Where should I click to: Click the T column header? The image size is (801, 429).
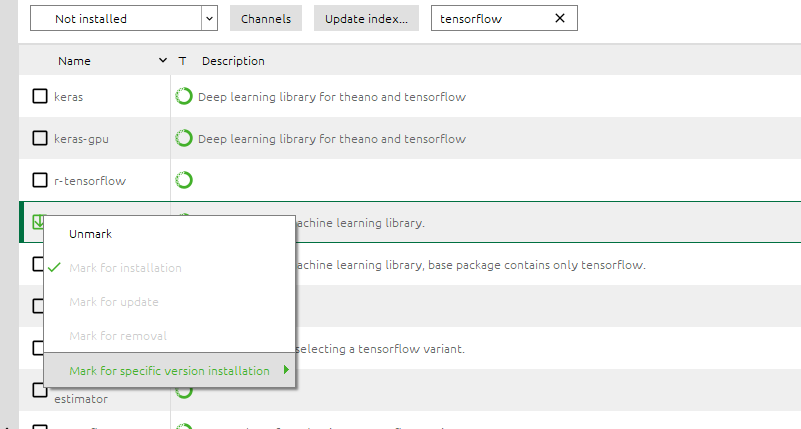(182, 61)
